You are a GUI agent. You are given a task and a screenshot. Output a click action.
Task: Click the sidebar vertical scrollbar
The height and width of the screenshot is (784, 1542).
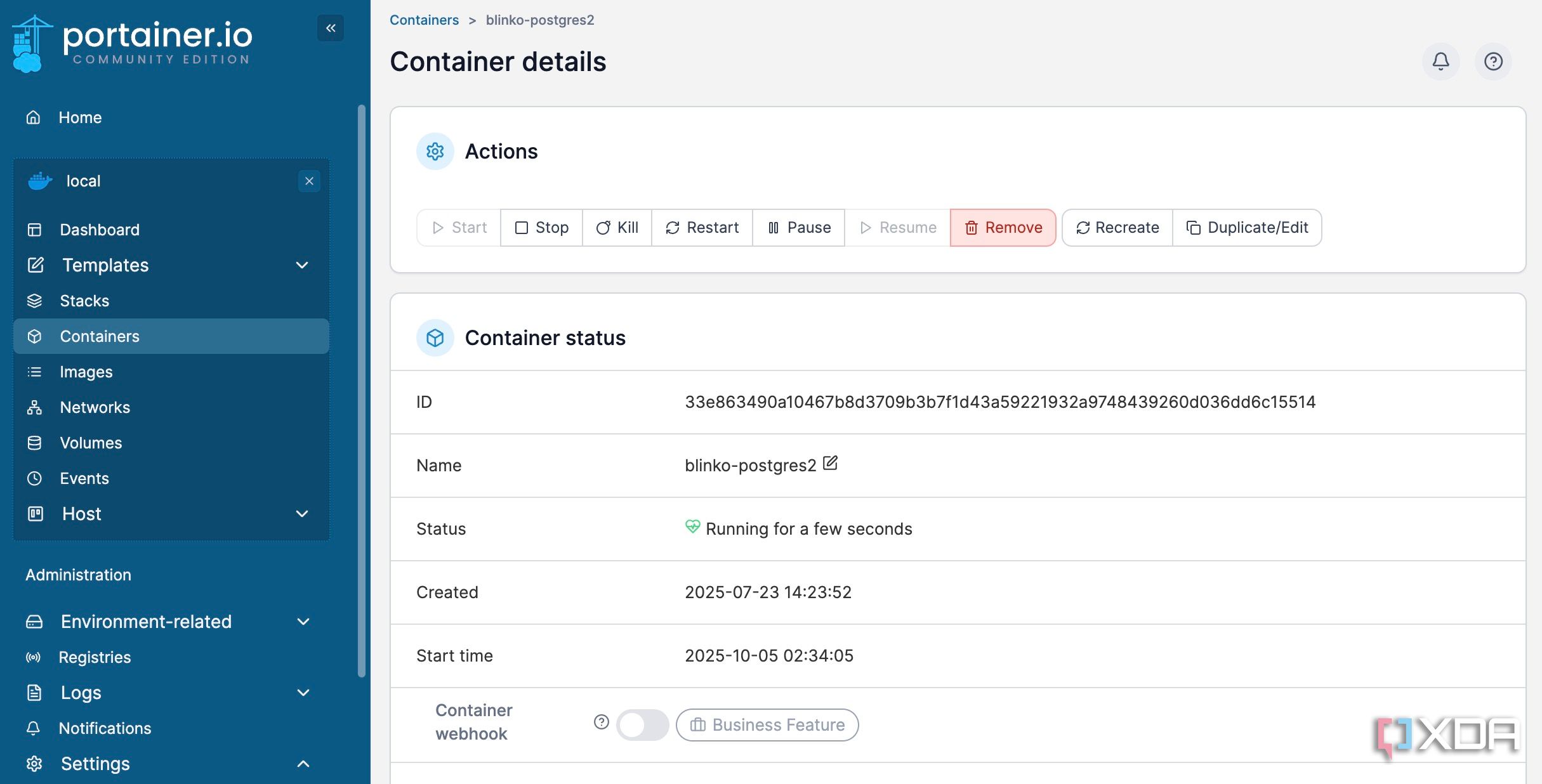tap(362, 390)
